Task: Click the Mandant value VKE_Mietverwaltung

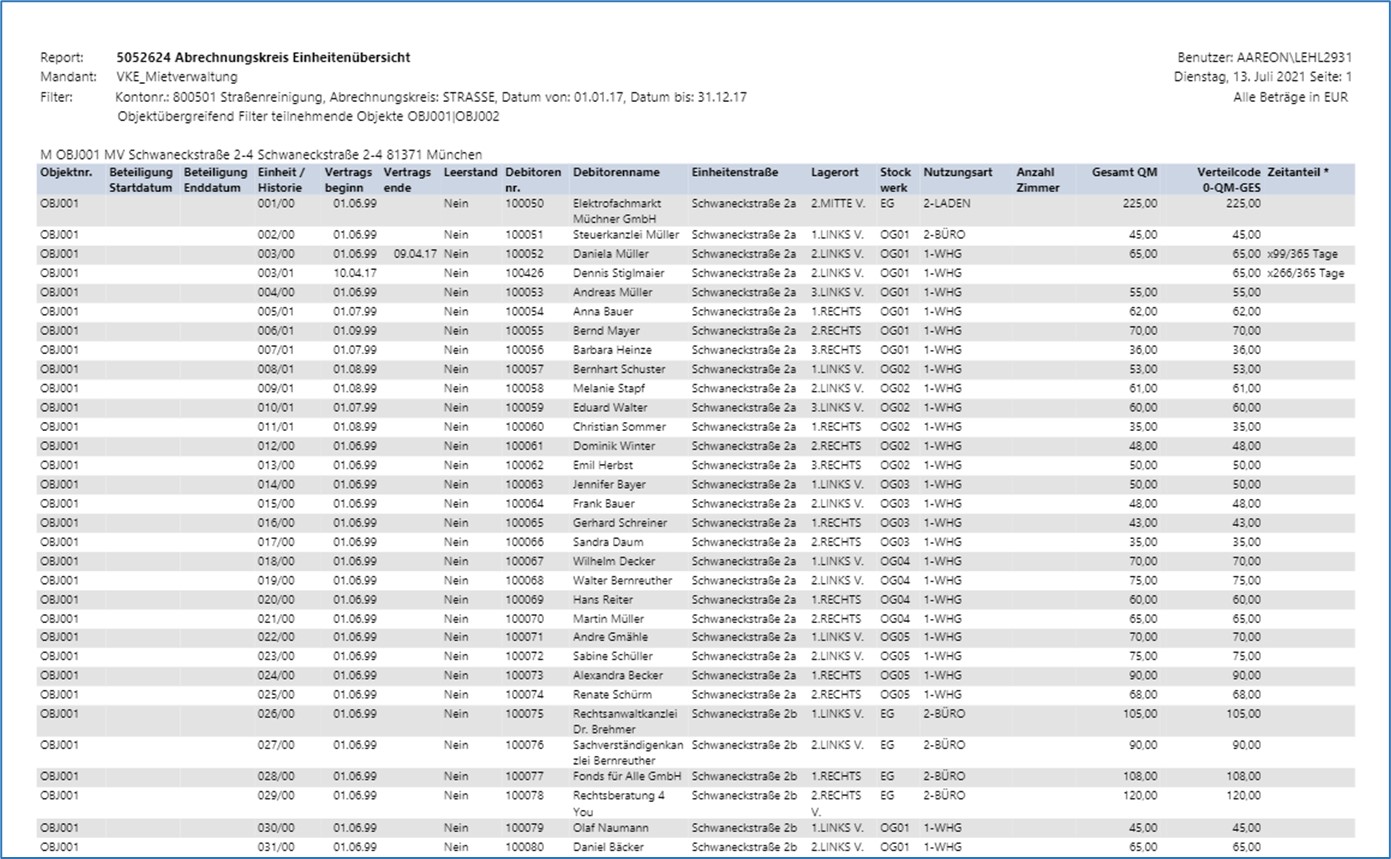Action: tap(177, 77)
